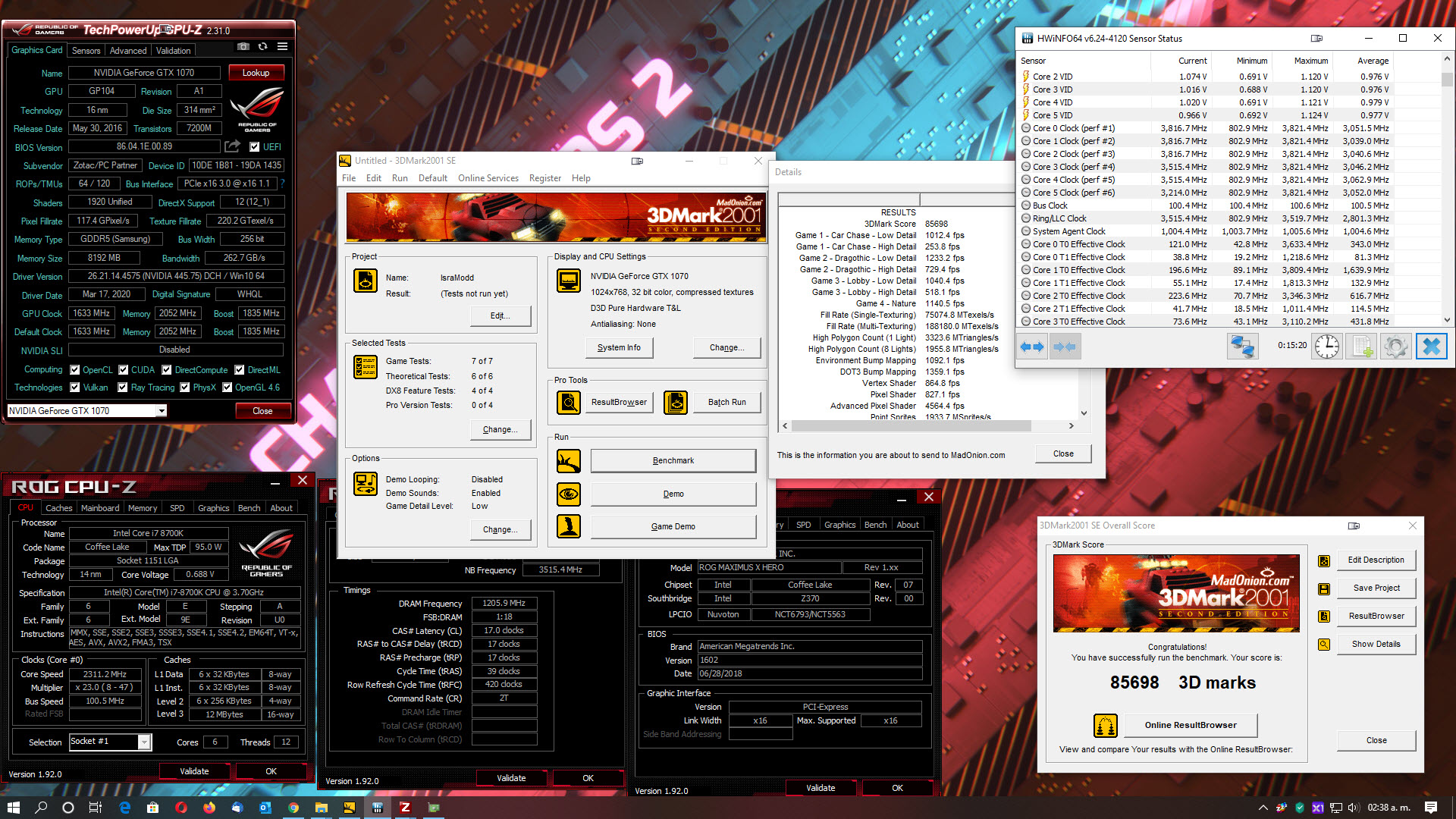
Task: Open HWiNFO sensor settings gear icon
Action: [x=1396, y=347]
